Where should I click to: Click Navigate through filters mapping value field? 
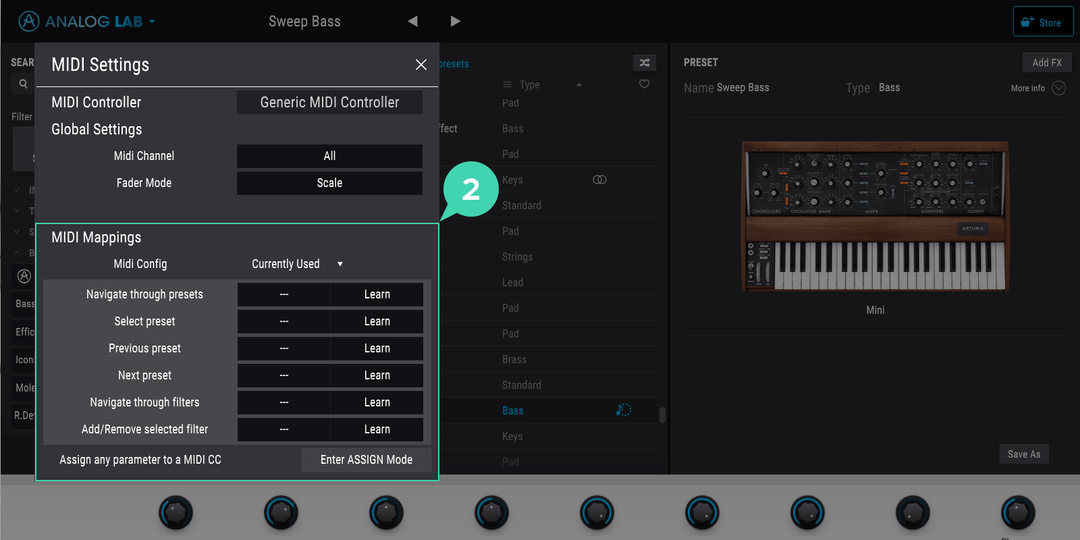click(284, 402)
